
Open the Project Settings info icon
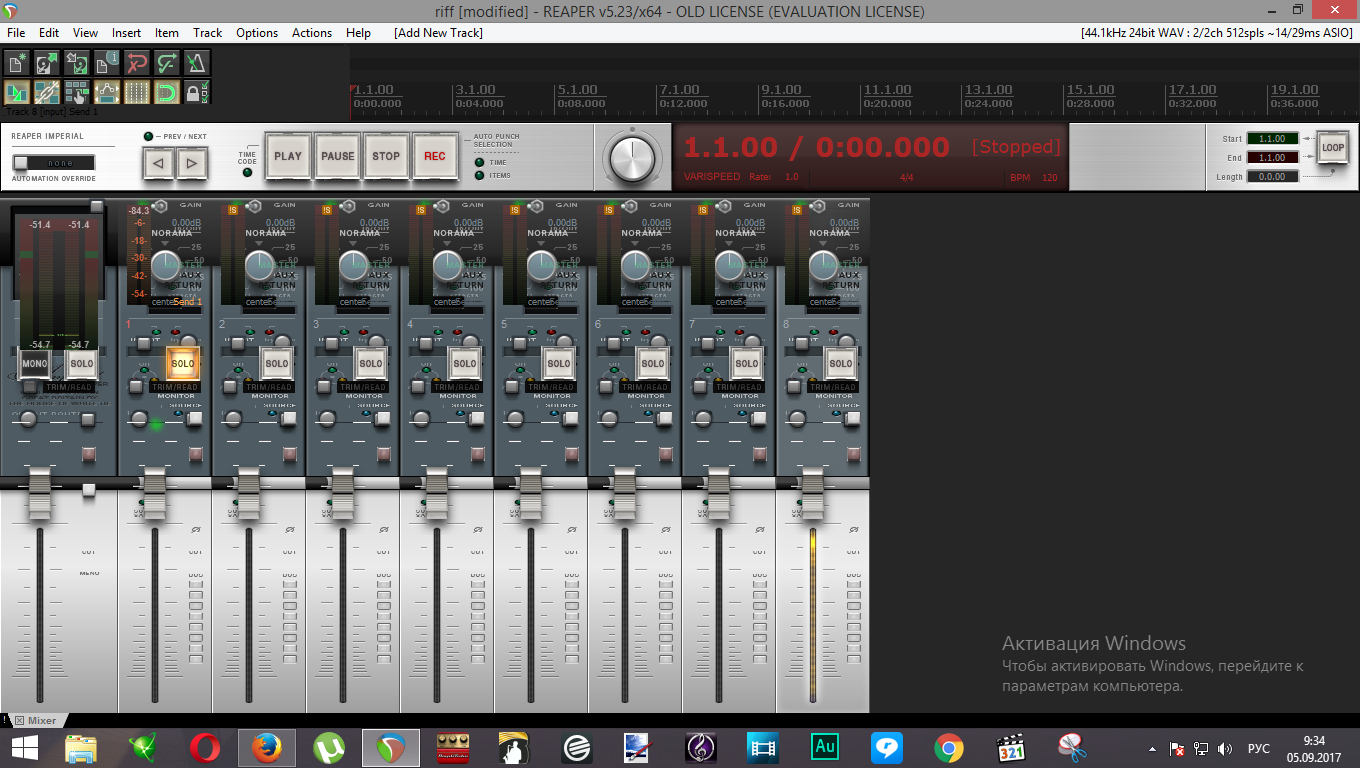[x=107, y=63]
